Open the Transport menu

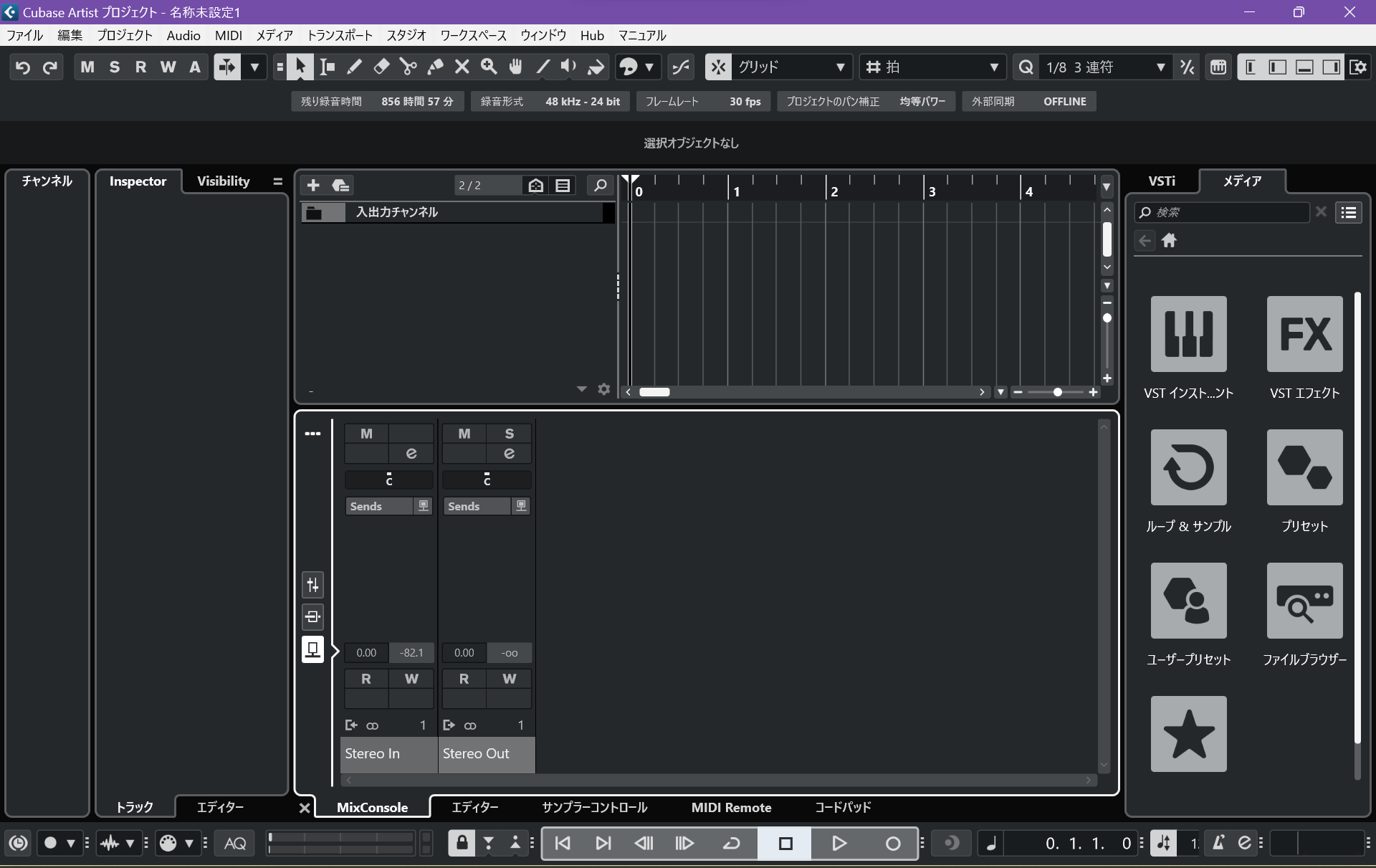340,35
